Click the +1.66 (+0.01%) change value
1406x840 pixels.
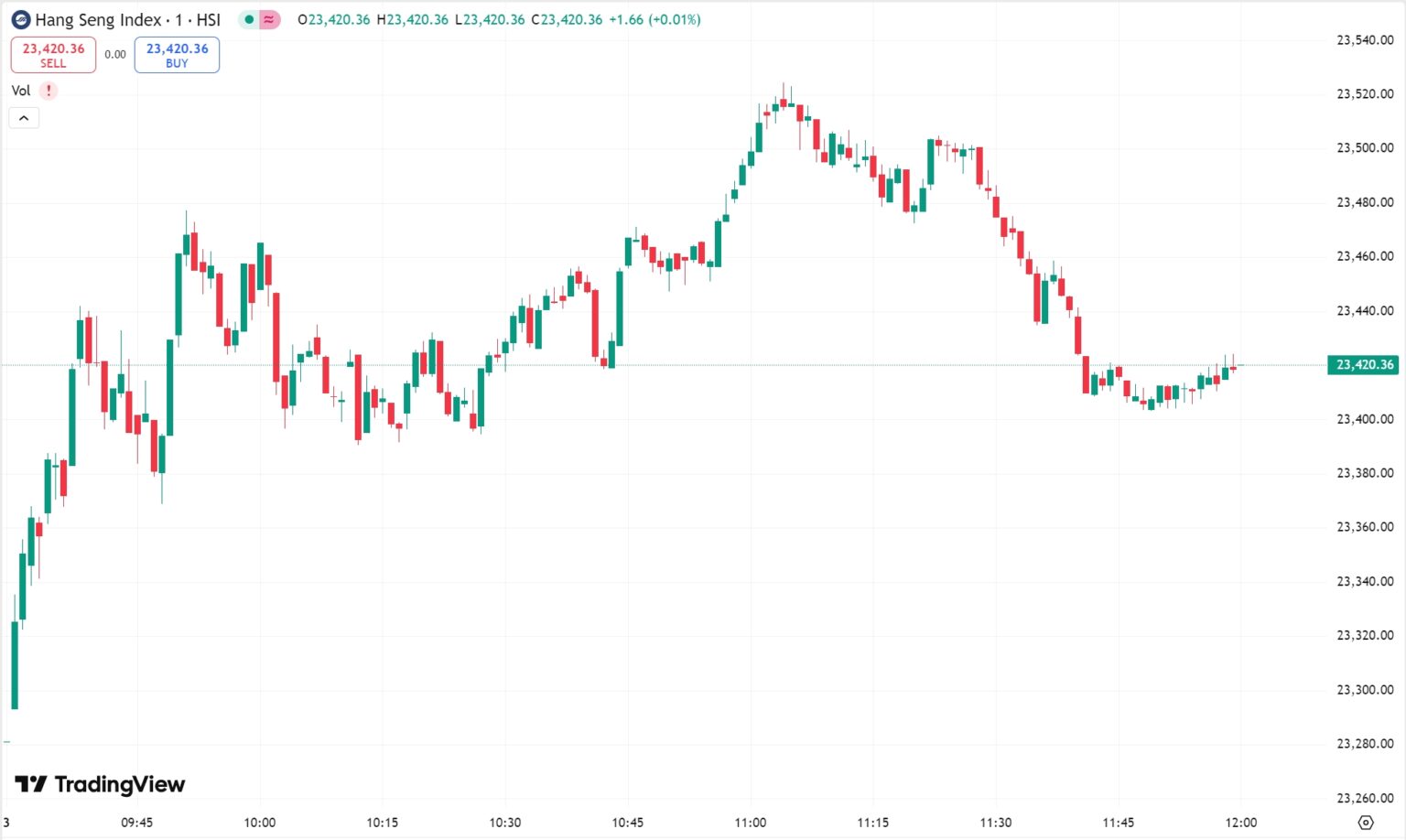pyautogui.click(x=654, y=19)
